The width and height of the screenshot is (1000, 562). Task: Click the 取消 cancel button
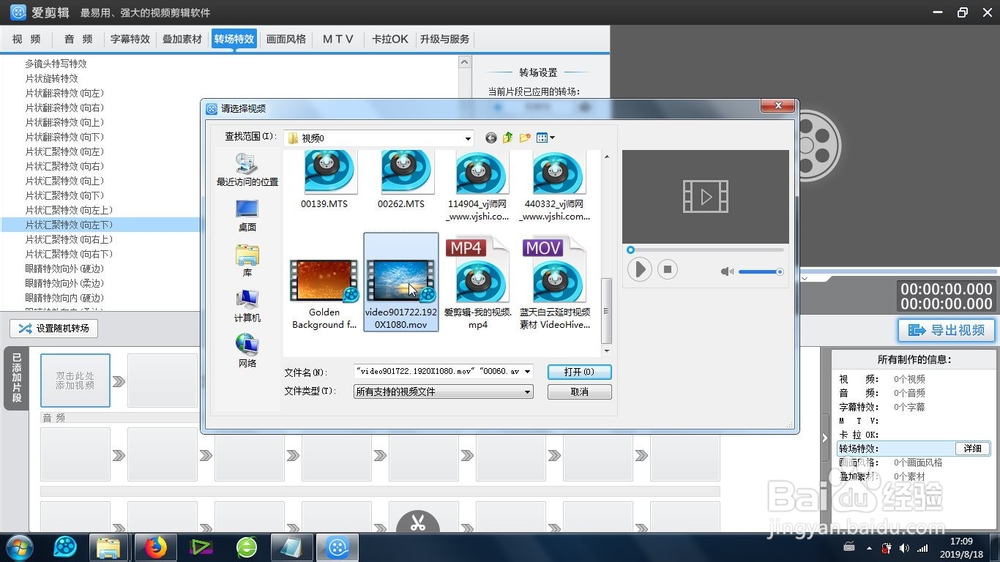[x=579, y=392]
